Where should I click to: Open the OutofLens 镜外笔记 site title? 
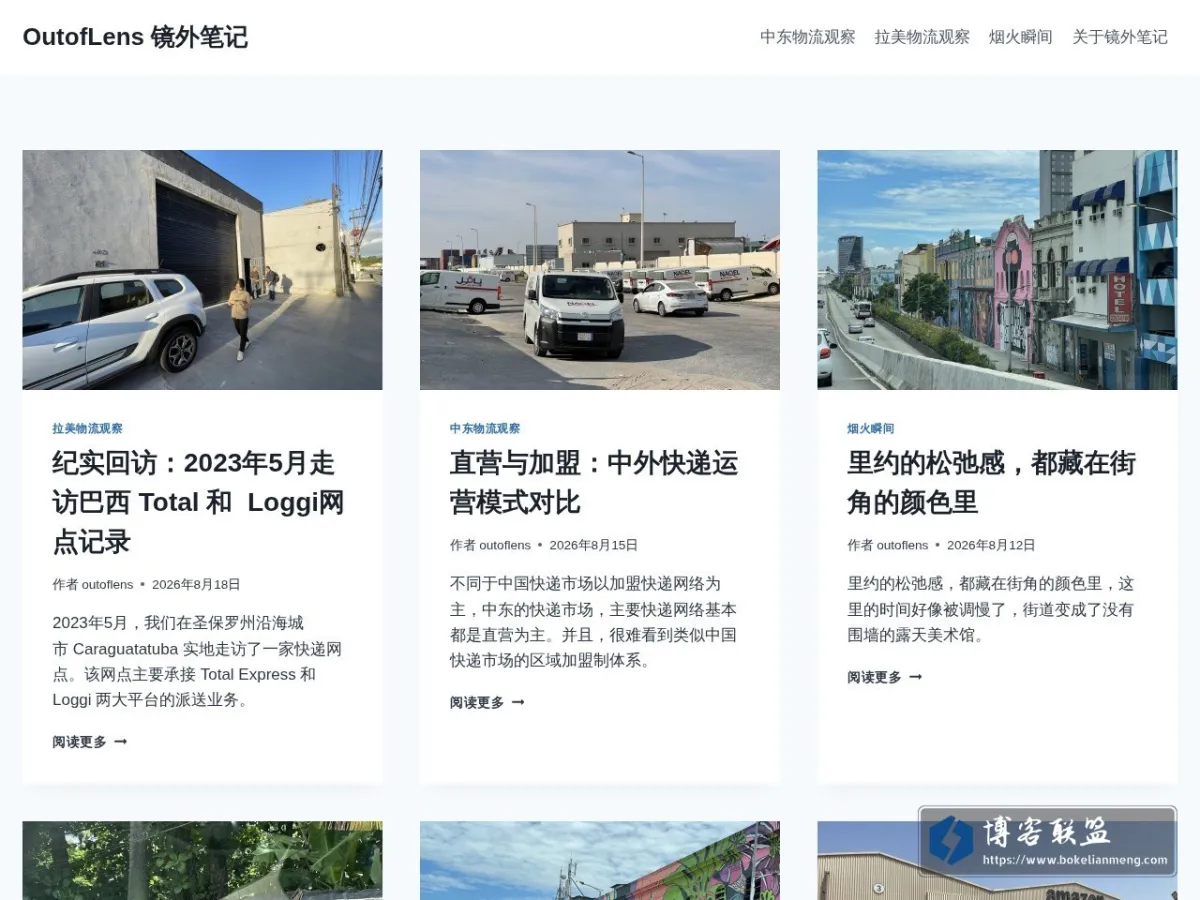[x=135, y=37]
